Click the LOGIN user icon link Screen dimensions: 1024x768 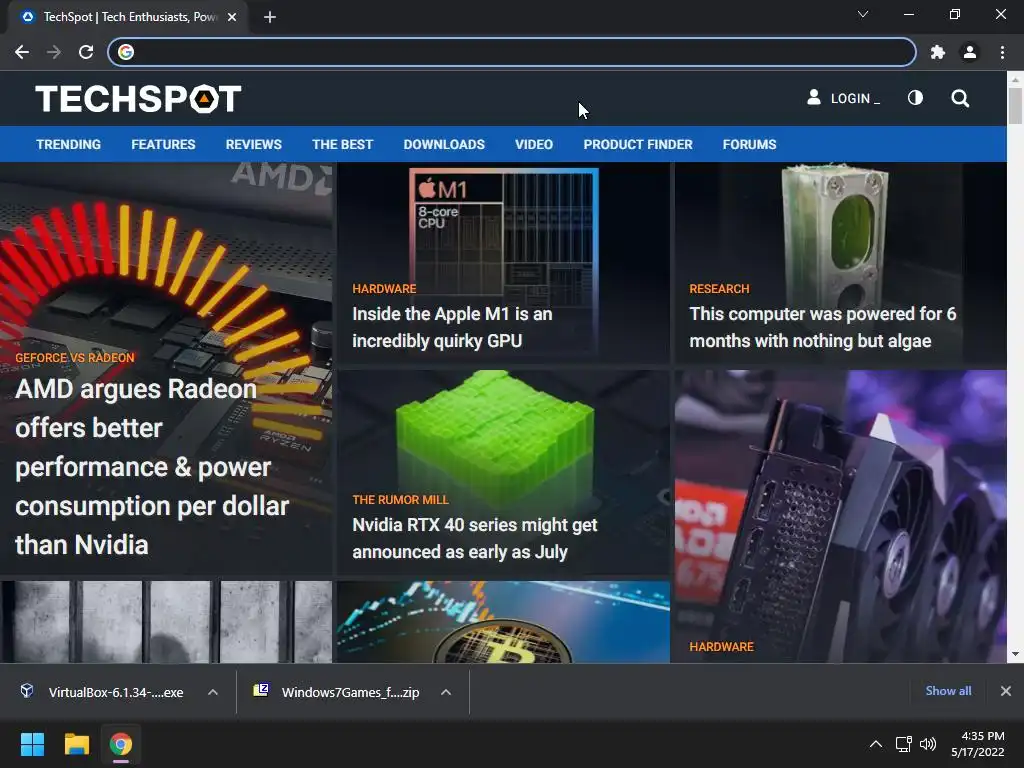point(843,98)
